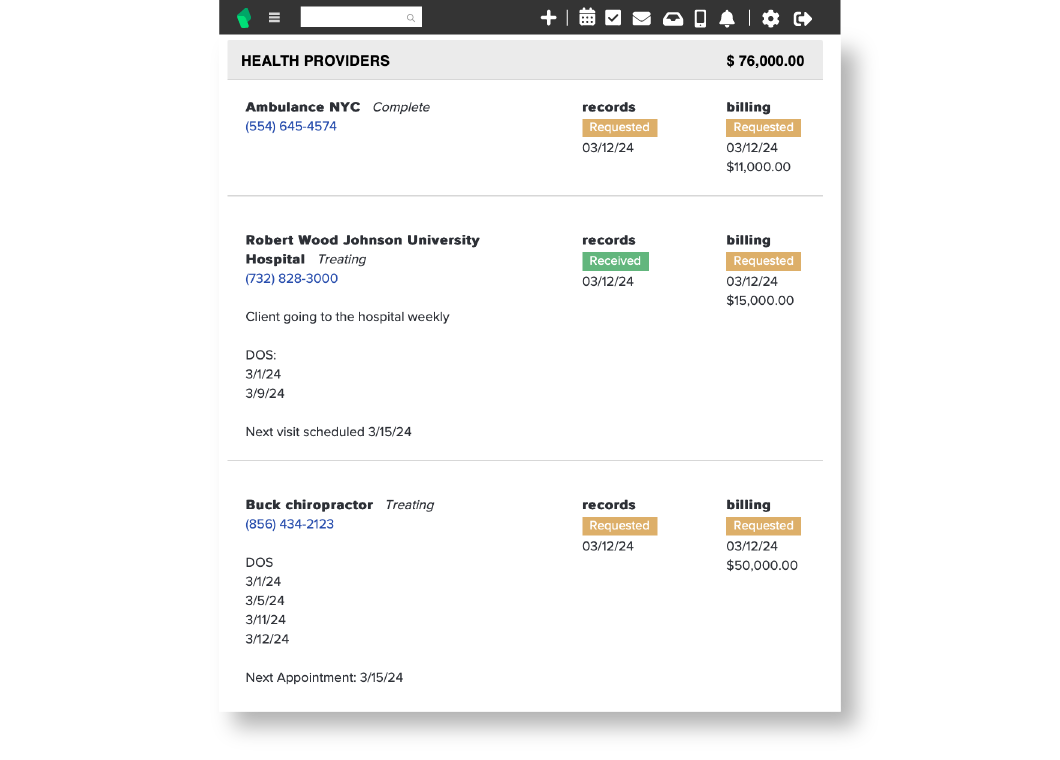Open the inbox tray icon
This screenshot has height=760, width=1060.
(673, 18)
